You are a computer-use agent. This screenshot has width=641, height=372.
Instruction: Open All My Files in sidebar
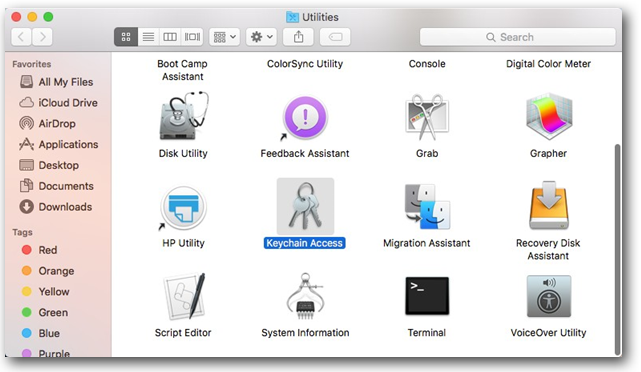point(57,82)
